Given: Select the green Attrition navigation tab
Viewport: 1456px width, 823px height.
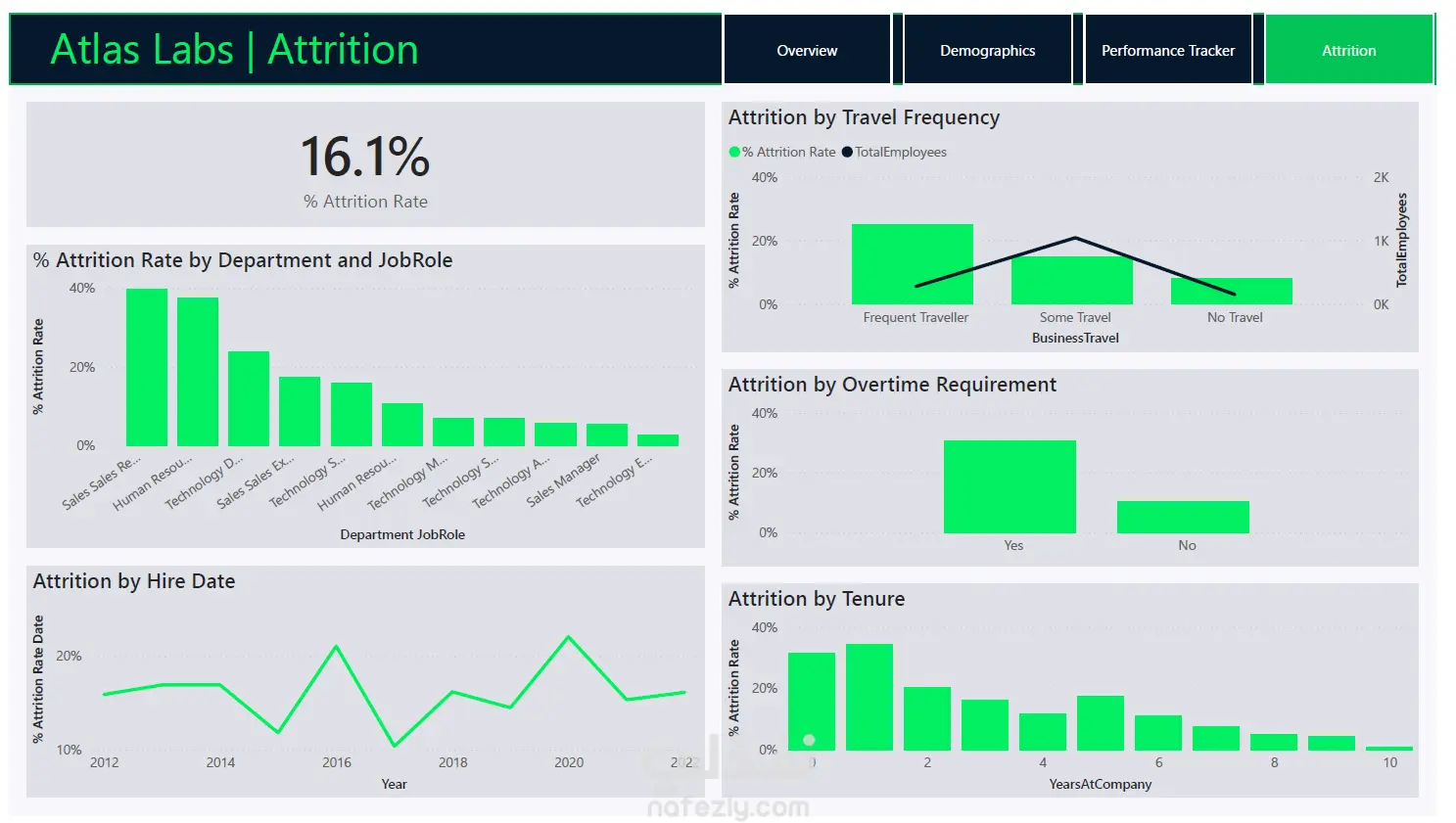Looking at the screenshot, I should [1348, 50].
